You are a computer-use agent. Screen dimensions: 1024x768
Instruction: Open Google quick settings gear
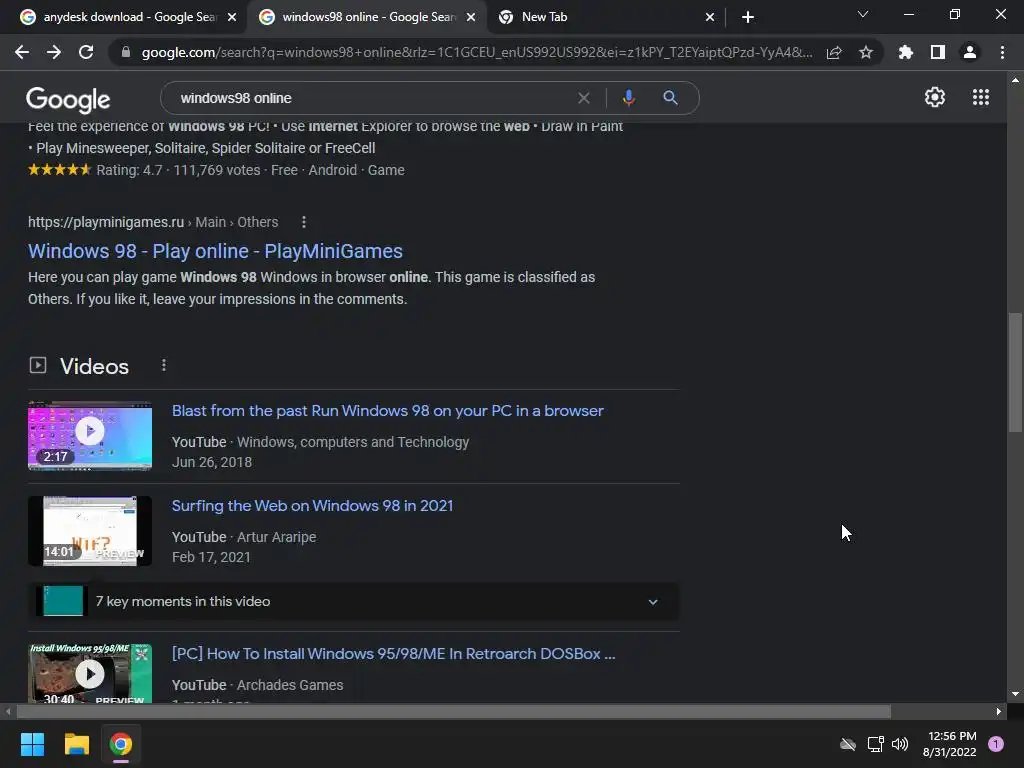[935, 97]
